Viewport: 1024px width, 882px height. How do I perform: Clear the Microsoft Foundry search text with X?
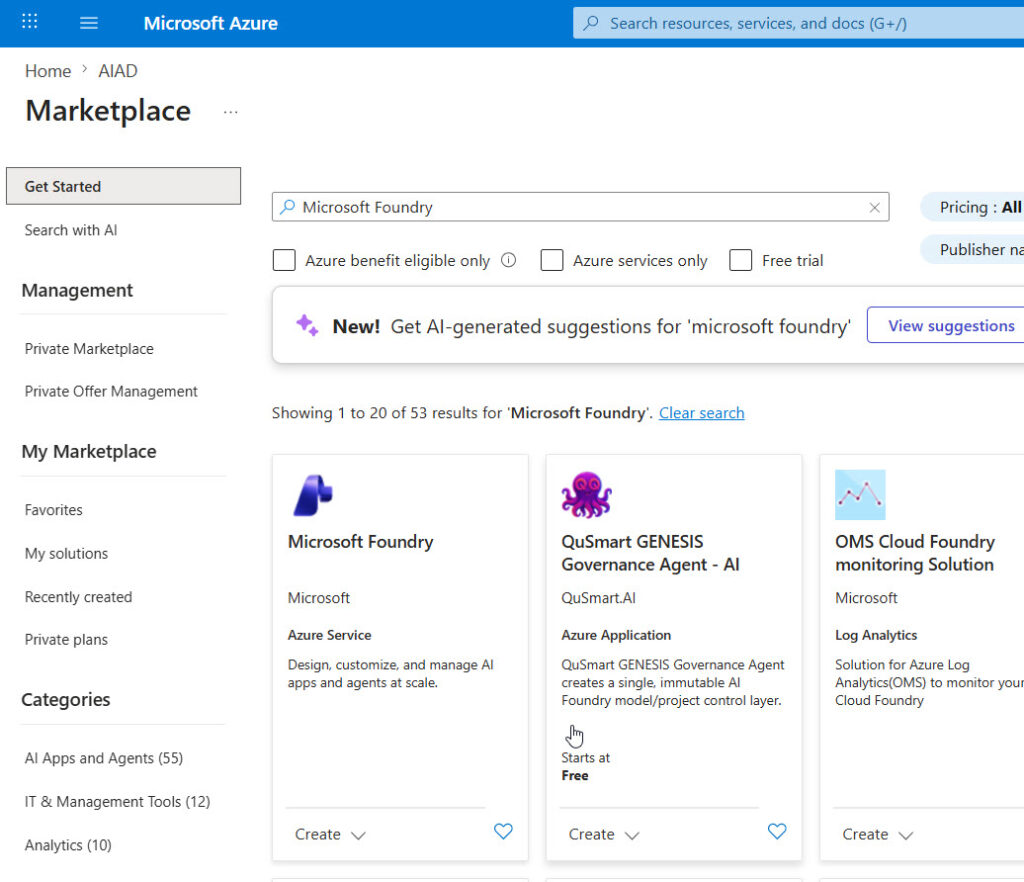tap(874, 208)
